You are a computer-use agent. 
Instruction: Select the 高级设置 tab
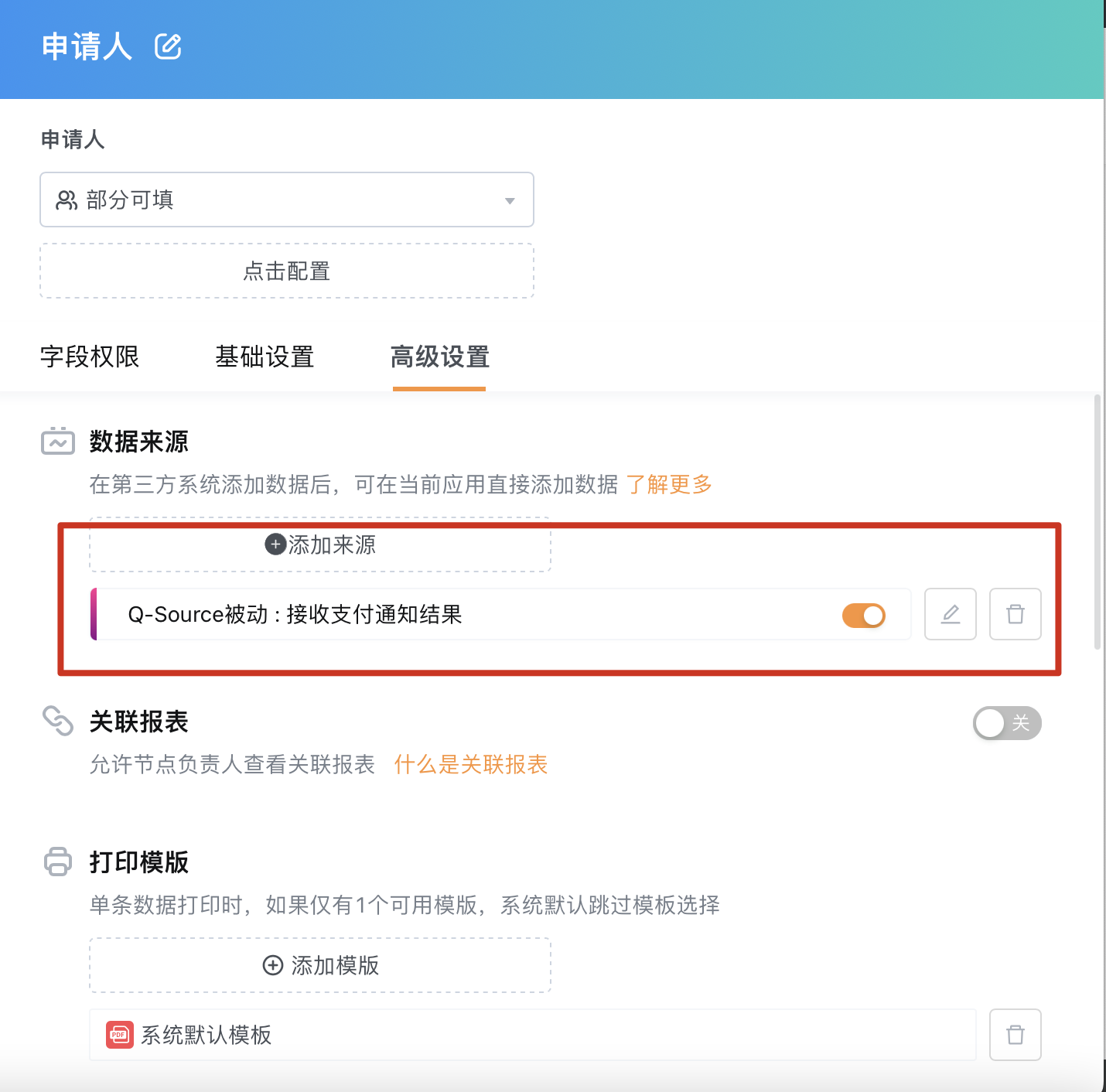439,357
